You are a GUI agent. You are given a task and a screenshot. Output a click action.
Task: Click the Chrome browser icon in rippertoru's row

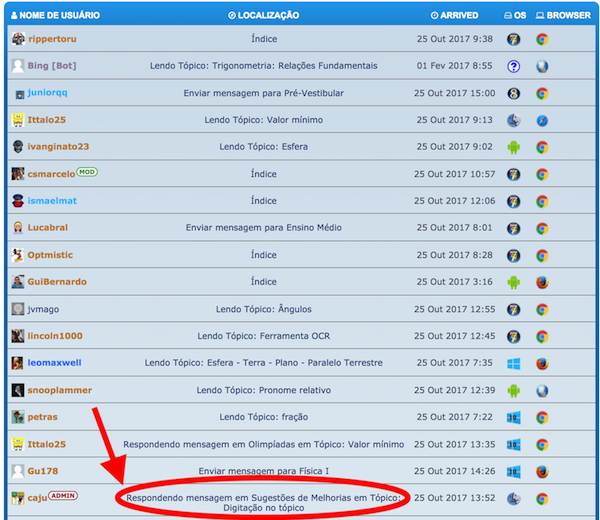(541, 40)
